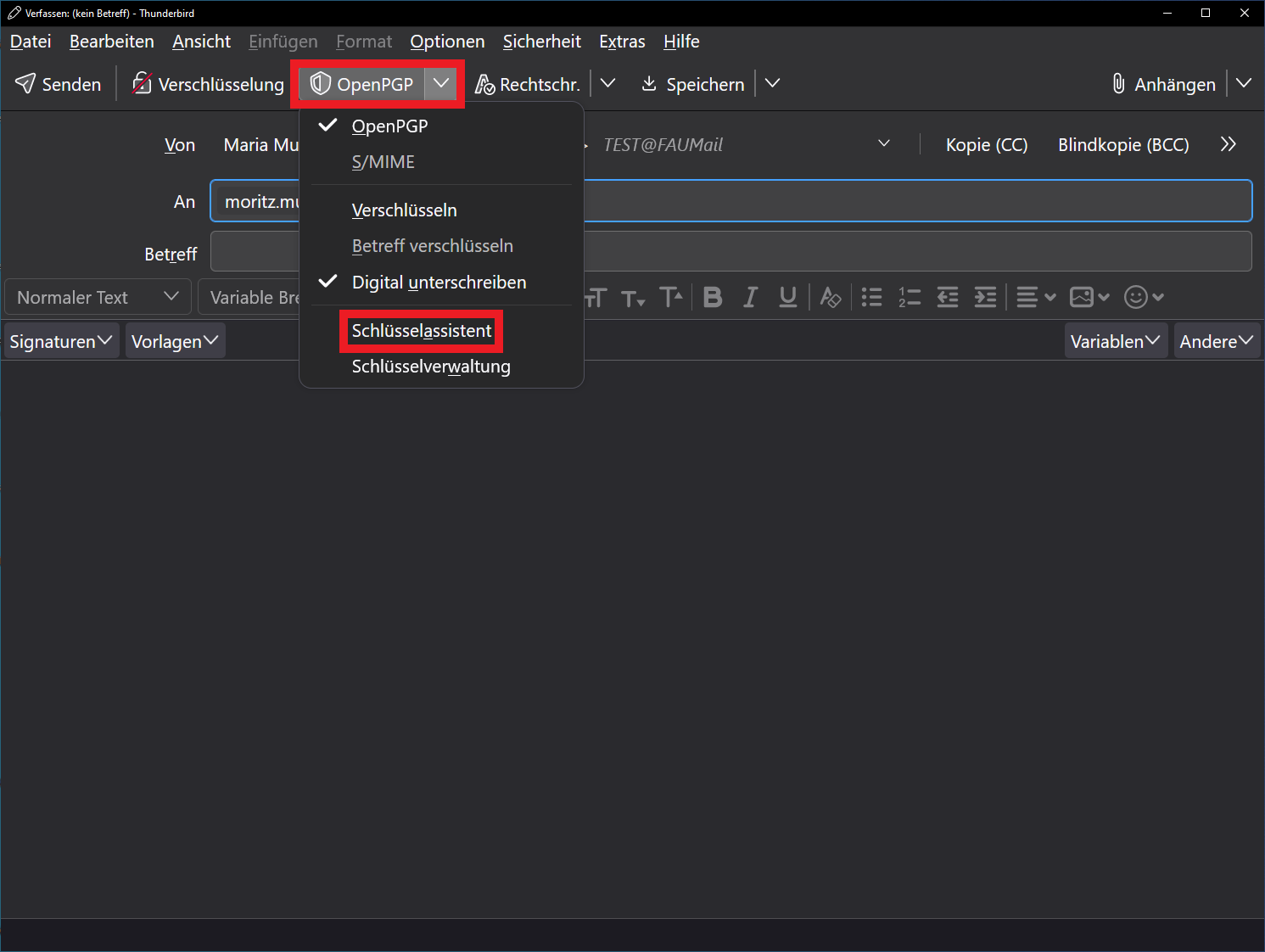
Task: Open Schlüsselassistent from the menu
Action: [422, 331]
